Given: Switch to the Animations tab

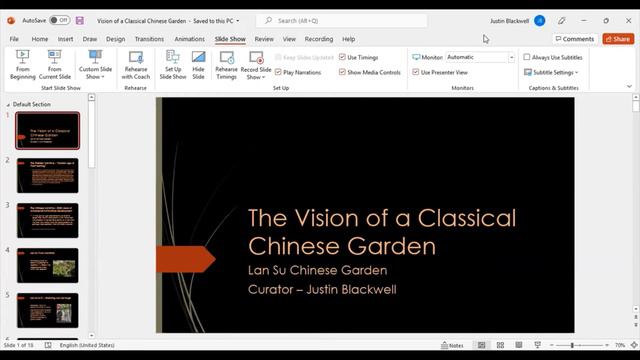Looking at the screenshot, I should point(189,39).
